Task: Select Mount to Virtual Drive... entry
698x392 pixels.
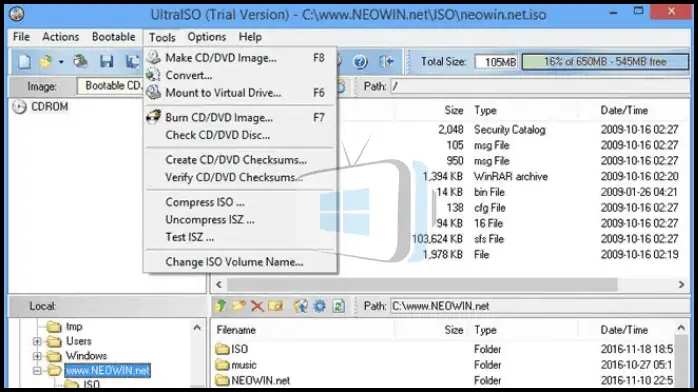Action: 240,93
